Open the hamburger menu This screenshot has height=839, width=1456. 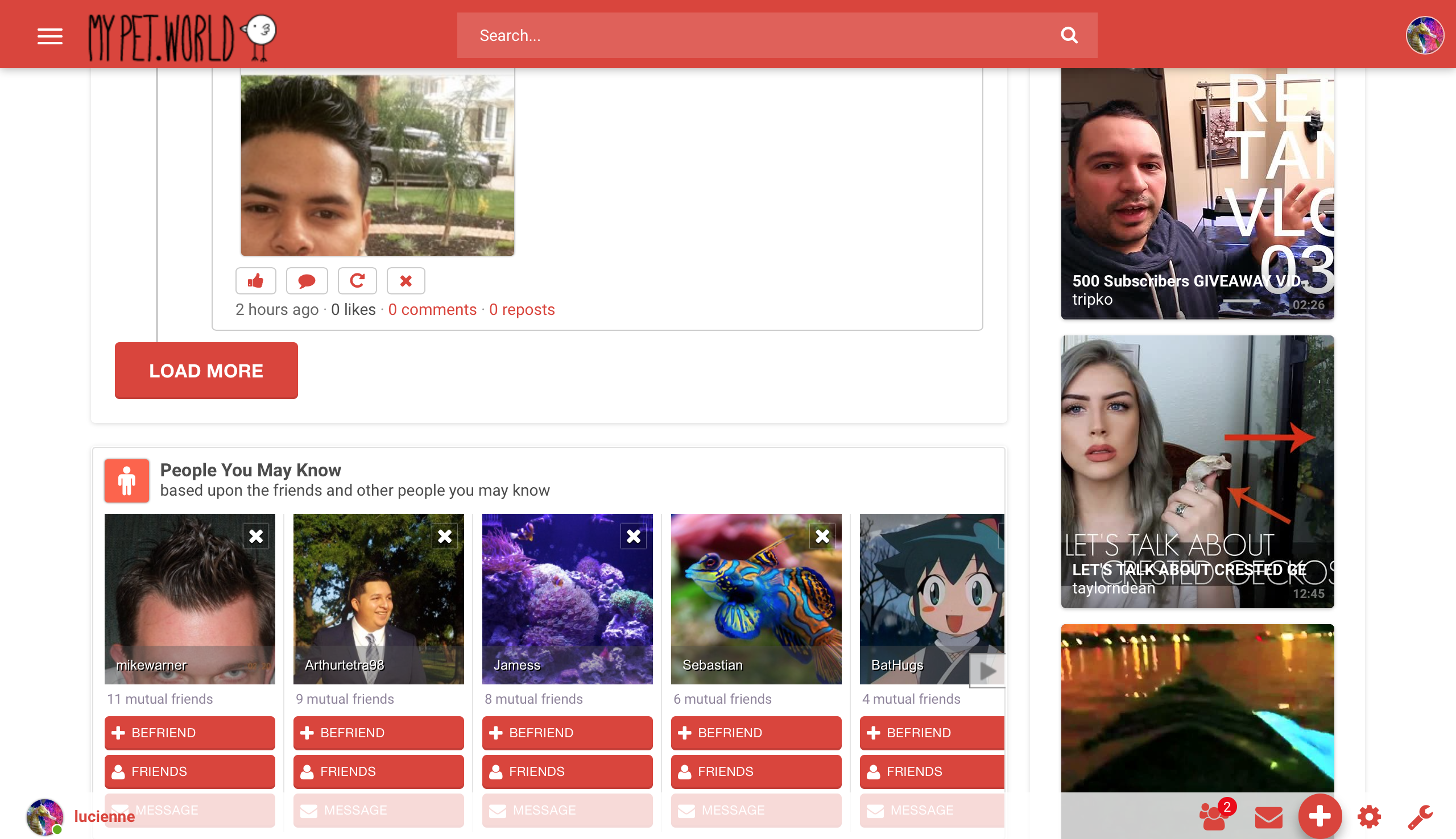pos(50,36)
